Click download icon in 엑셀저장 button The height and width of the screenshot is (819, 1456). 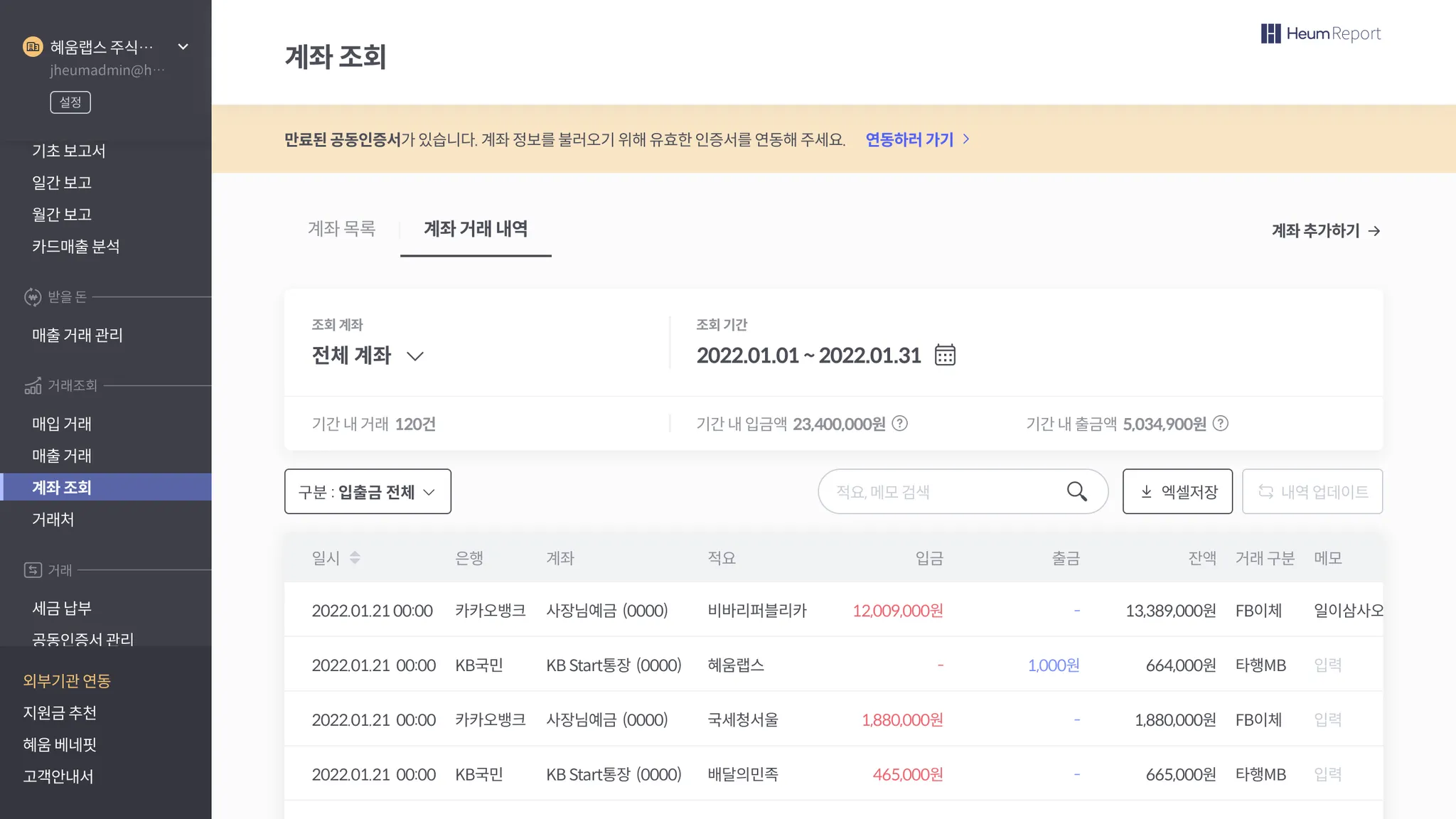(x=1146, y=492)
